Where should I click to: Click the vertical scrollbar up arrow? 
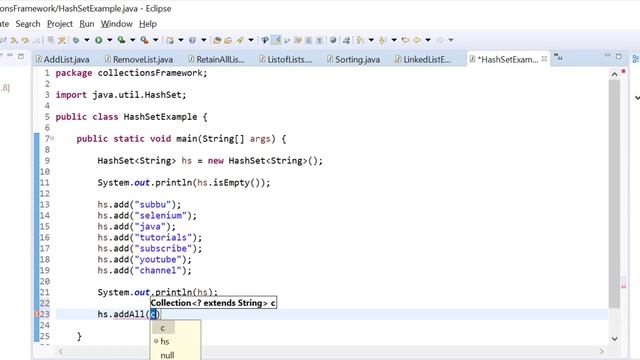pos(614,74)
